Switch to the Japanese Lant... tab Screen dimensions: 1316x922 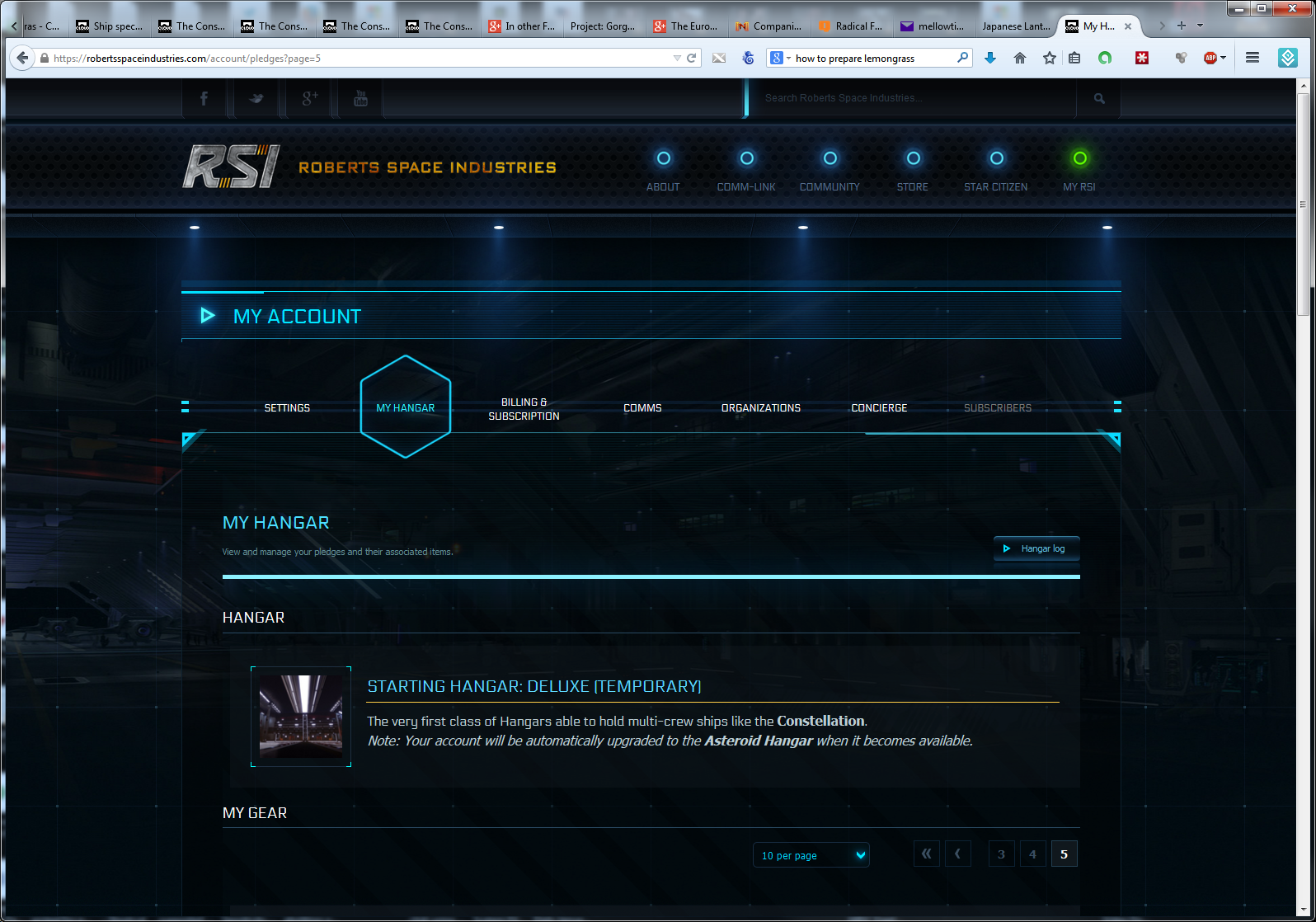(1017, 26)
